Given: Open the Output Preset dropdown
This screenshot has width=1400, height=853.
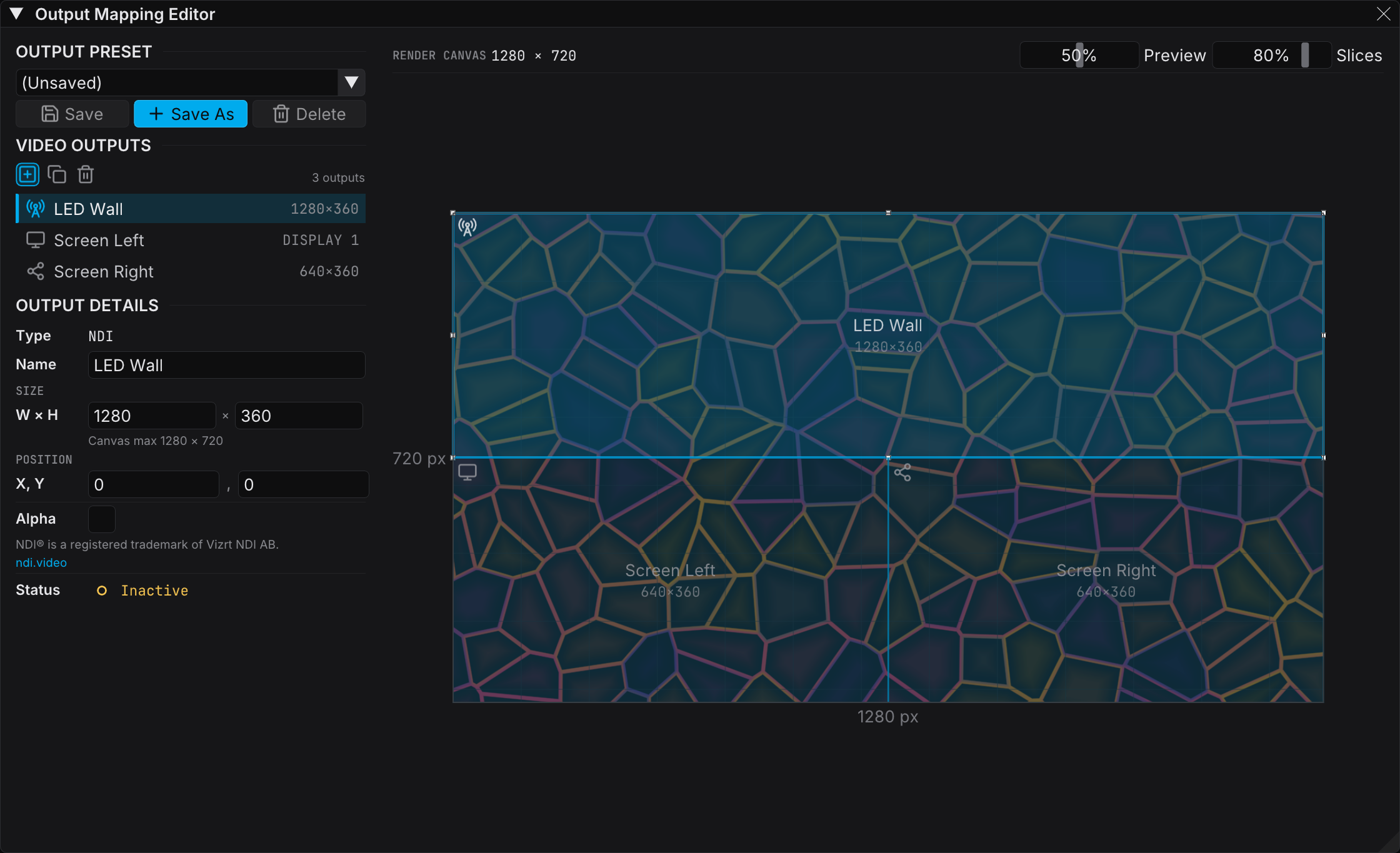Looking at the screenshot, I should pos(191,82).
